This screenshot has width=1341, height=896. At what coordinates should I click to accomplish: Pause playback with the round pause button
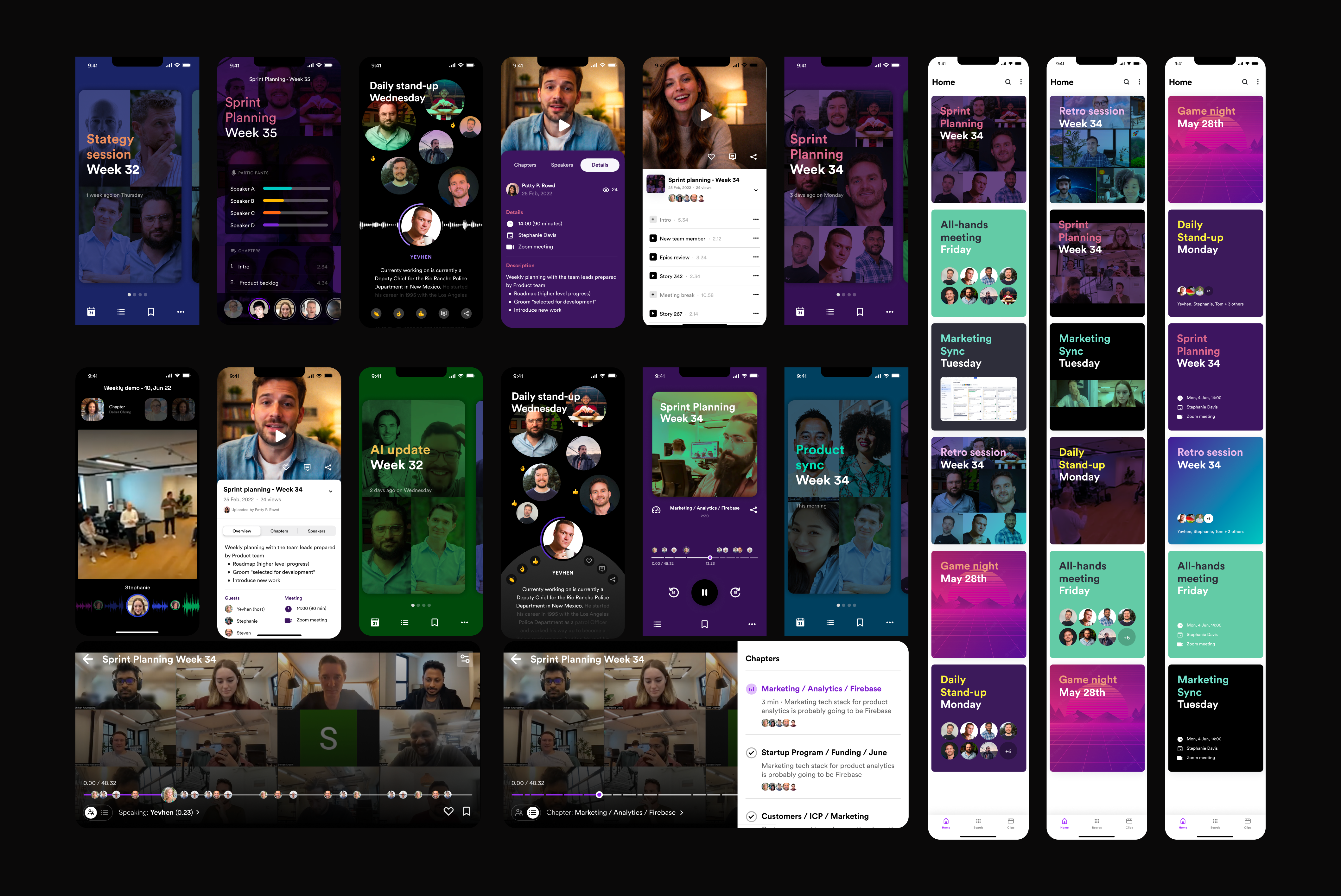pos(704,593)
